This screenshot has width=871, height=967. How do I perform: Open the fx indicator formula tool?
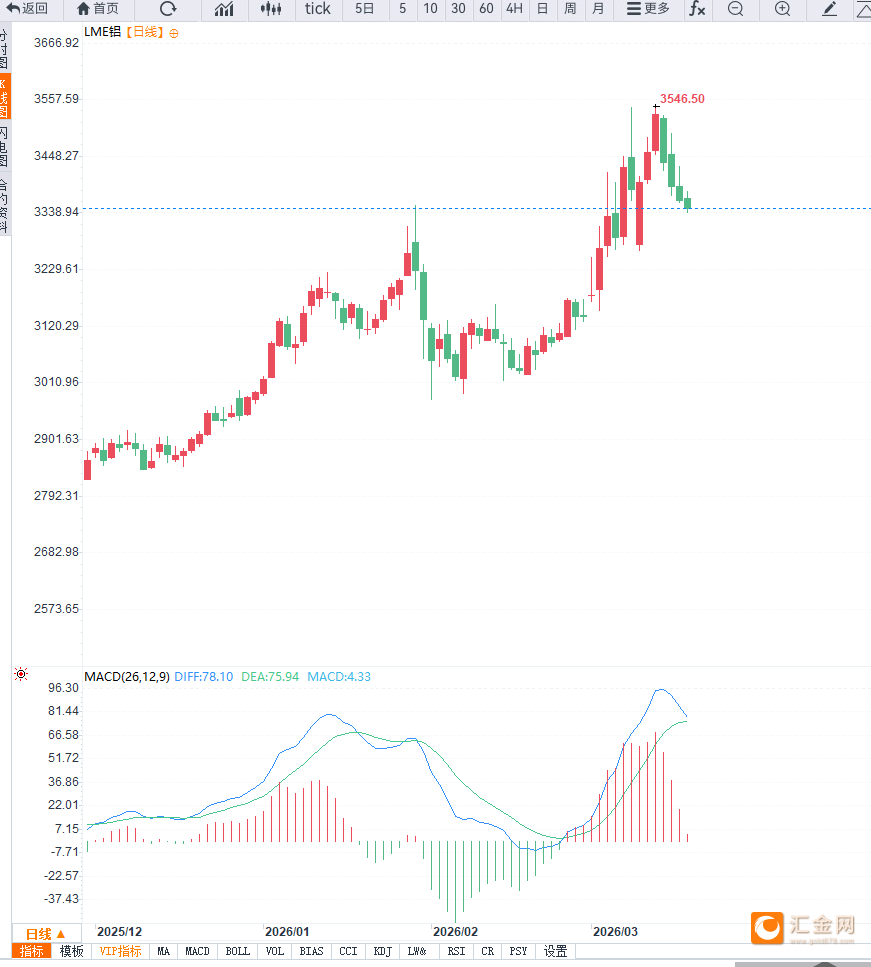[x=697, y=9]
